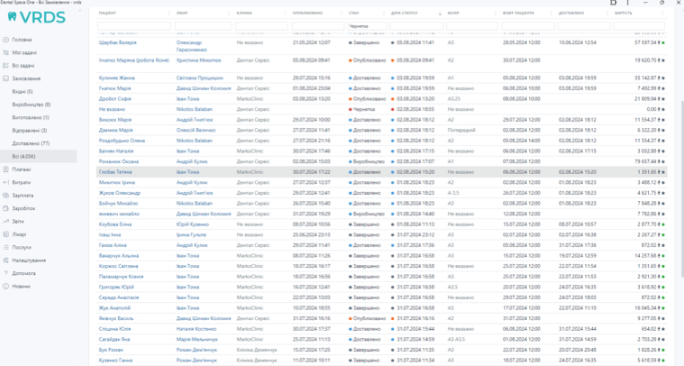The width and height of the screenshot is (684, 366).
Task: Open column menu for Візит пацієнта header
Action: [x=552, y=13]
